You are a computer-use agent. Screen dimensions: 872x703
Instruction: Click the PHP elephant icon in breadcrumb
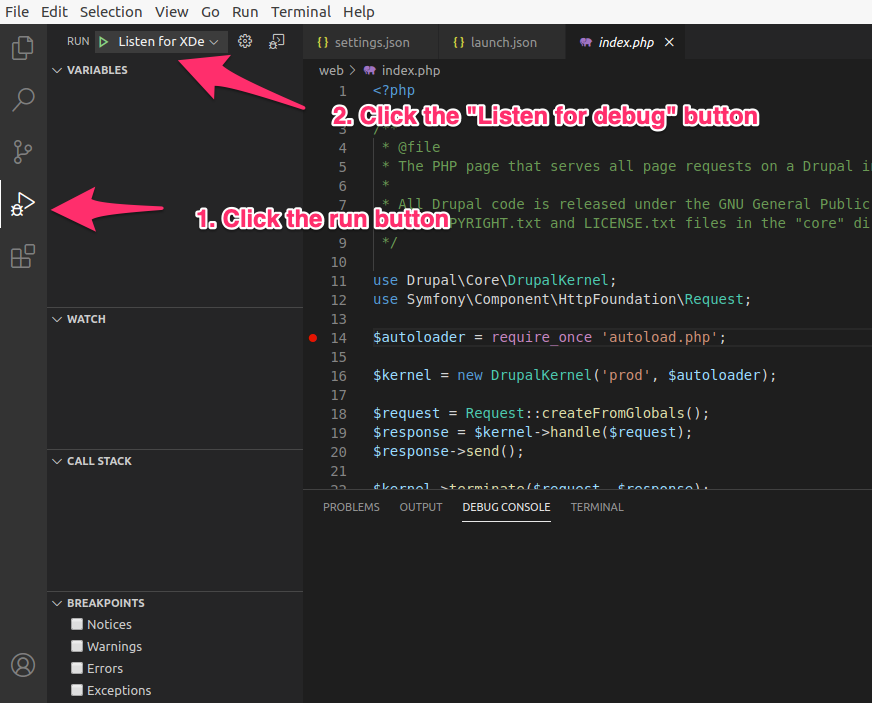pyautogui.click(x=369, y=71)
